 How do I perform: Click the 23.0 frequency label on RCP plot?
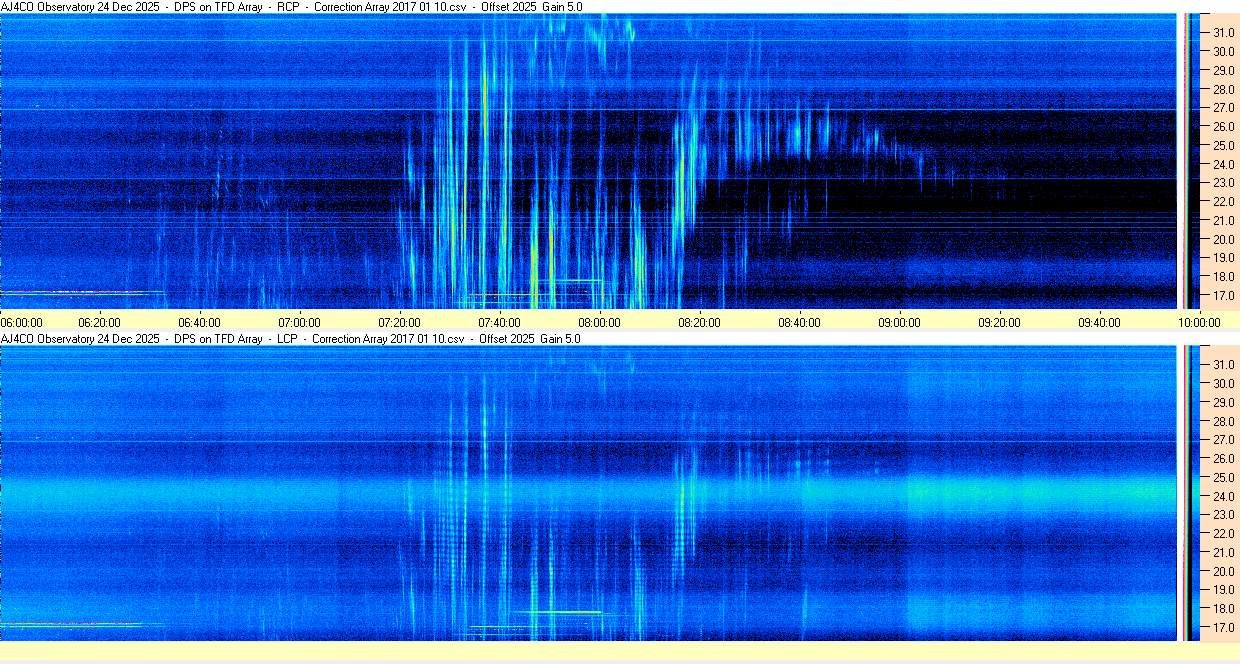pyautogui.click(x=1224, y=183)
